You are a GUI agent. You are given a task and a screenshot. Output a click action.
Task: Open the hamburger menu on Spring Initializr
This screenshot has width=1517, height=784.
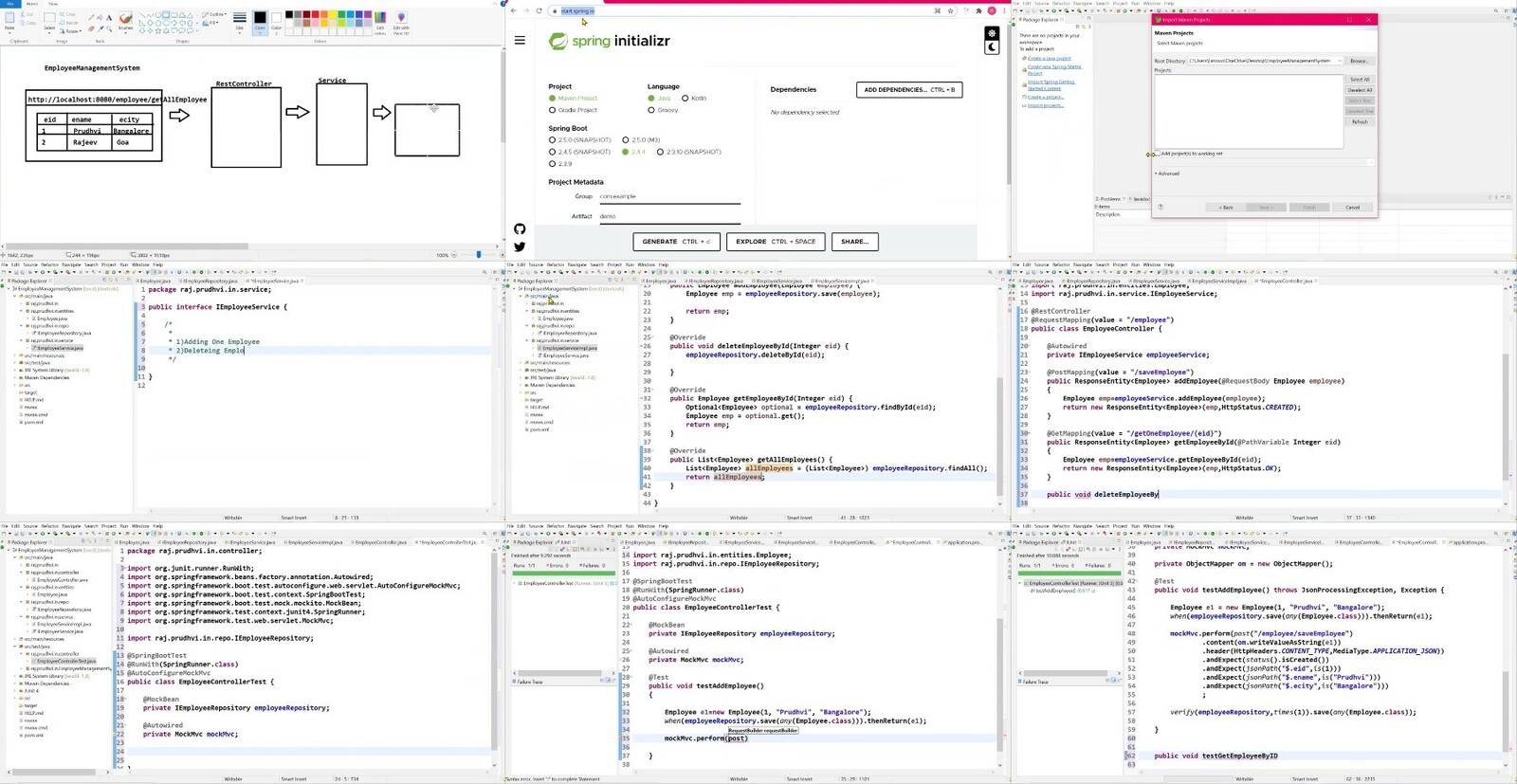tap(520, 40)
